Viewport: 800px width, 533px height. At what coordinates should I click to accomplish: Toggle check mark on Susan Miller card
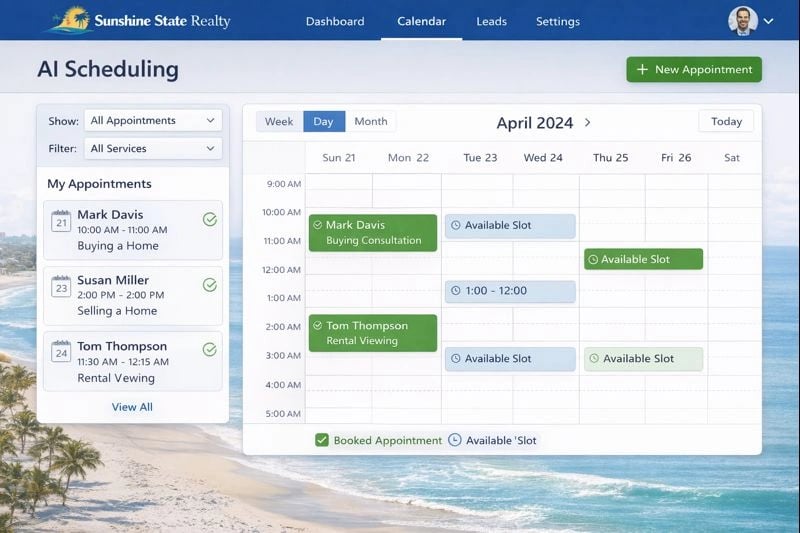[210, 285]
